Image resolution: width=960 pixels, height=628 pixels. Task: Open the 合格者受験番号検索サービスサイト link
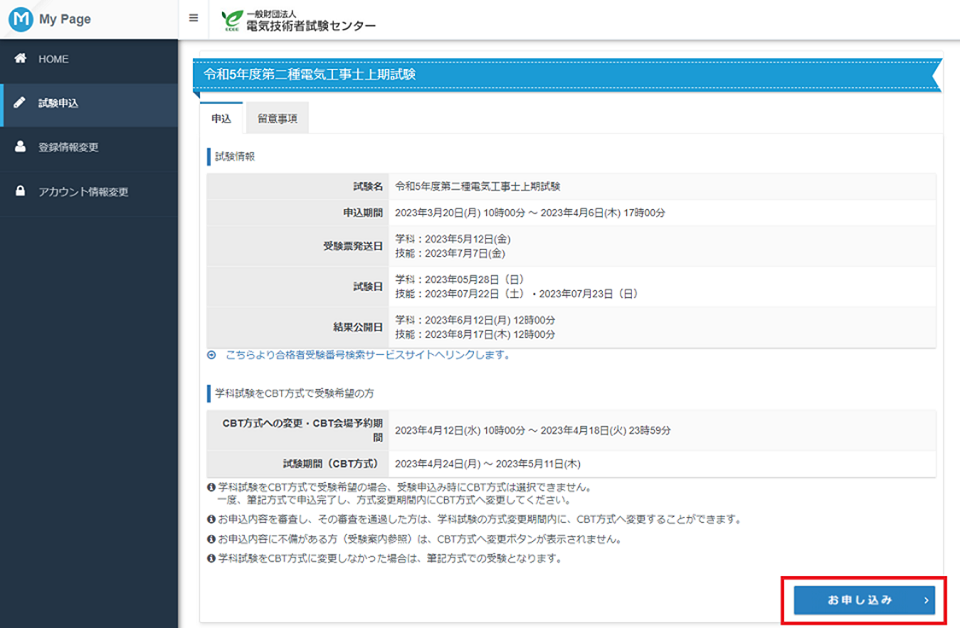(x=367, y=355)
